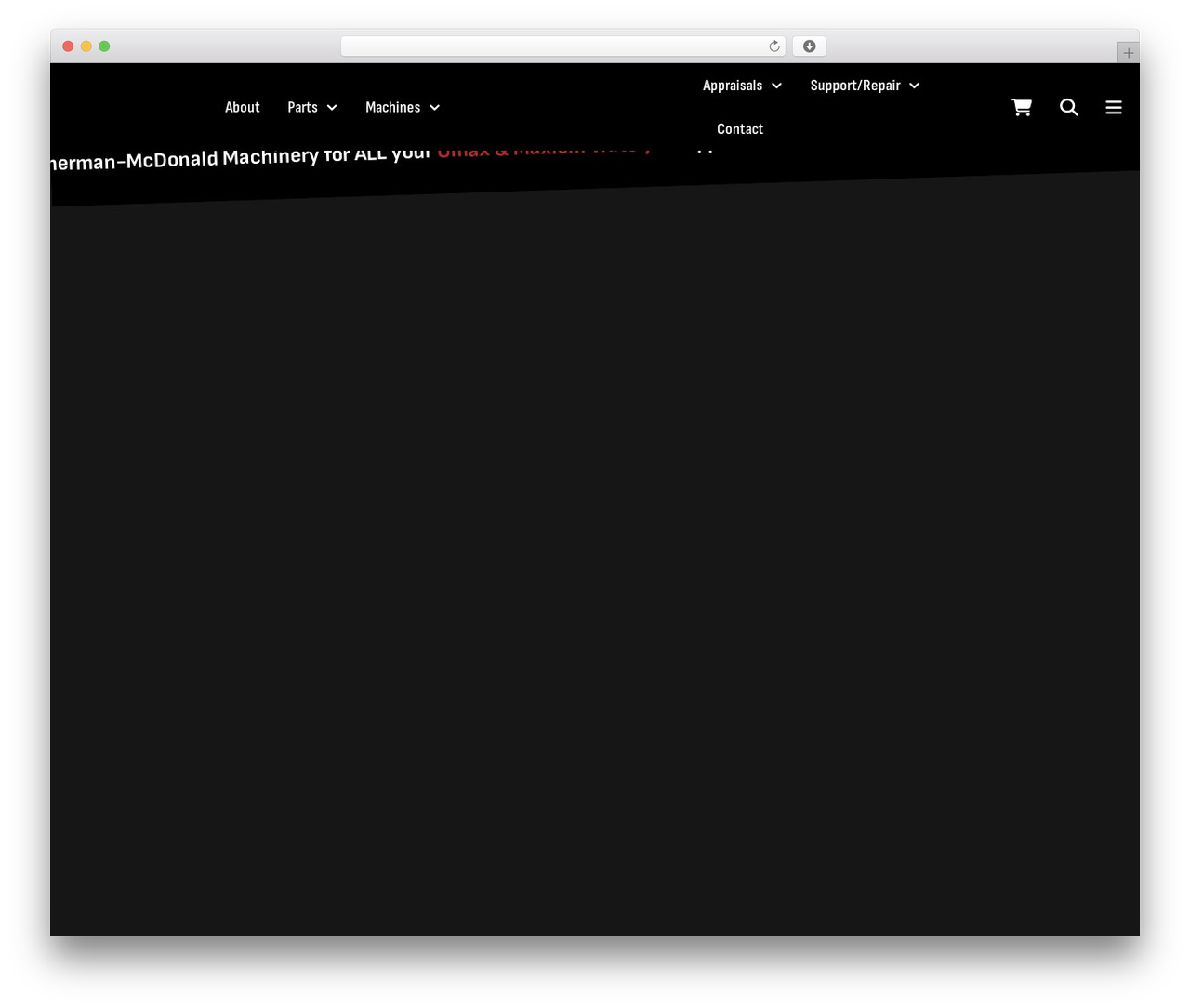This screenshot has height=1008, width=1190.
Task: Open the Contact page
Action: click(740, 129)
